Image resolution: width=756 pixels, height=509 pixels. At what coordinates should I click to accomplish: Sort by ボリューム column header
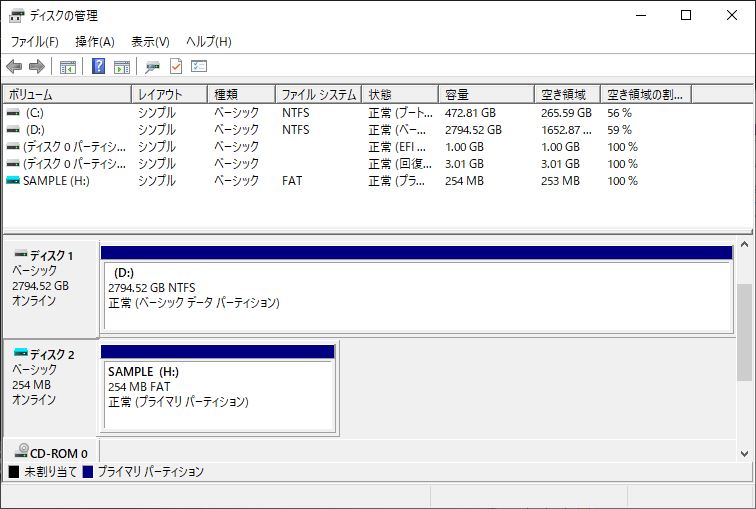click(x=66, y=95)
